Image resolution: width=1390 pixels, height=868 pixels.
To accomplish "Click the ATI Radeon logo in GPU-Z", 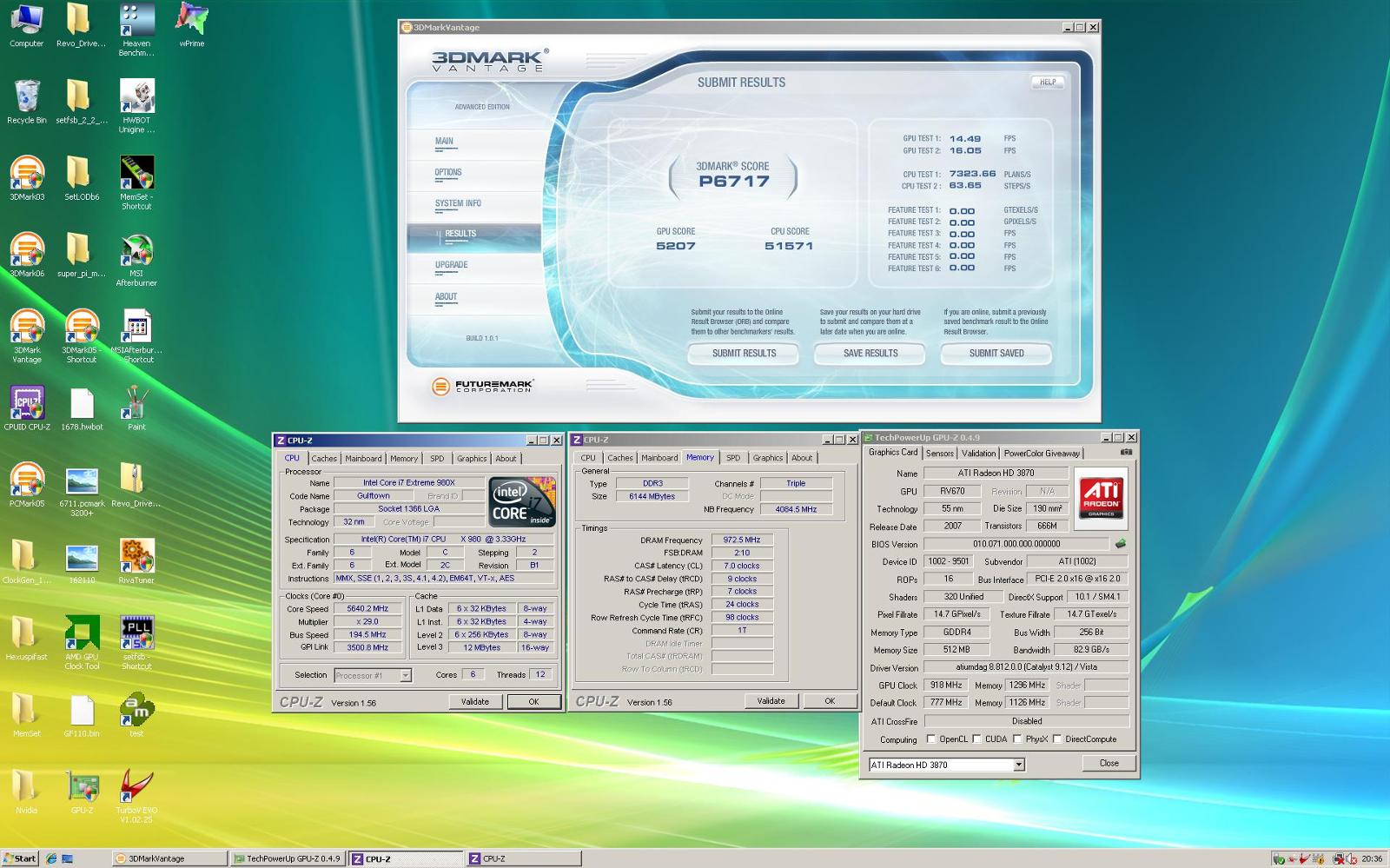I will pos(1101,498).
